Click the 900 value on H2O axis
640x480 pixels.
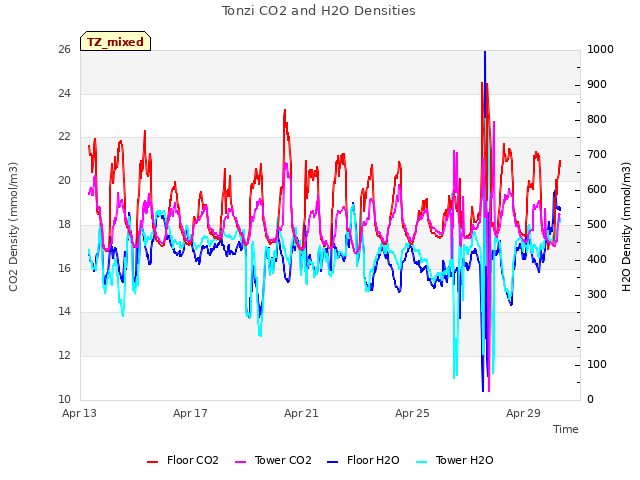[597, 84]
